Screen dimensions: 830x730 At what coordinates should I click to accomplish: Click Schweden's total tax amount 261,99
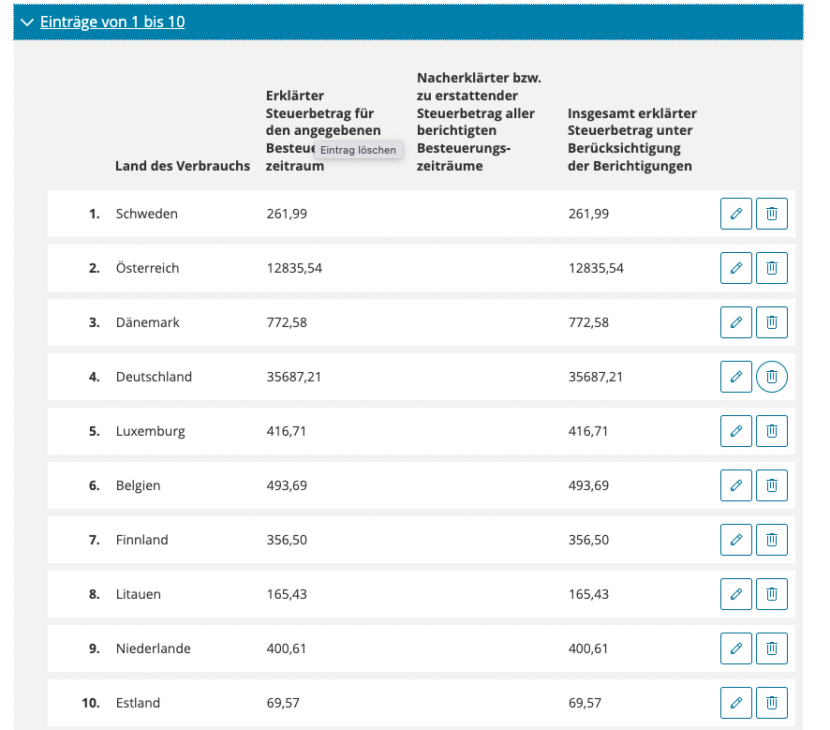click(588, 214)
